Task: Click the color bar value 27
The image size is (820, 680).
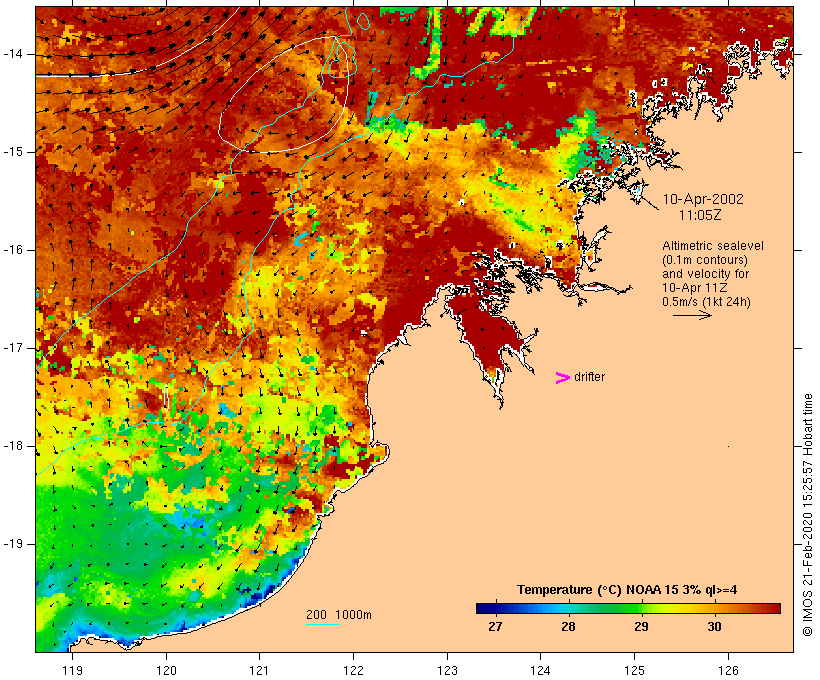Action: coord(495,627)
